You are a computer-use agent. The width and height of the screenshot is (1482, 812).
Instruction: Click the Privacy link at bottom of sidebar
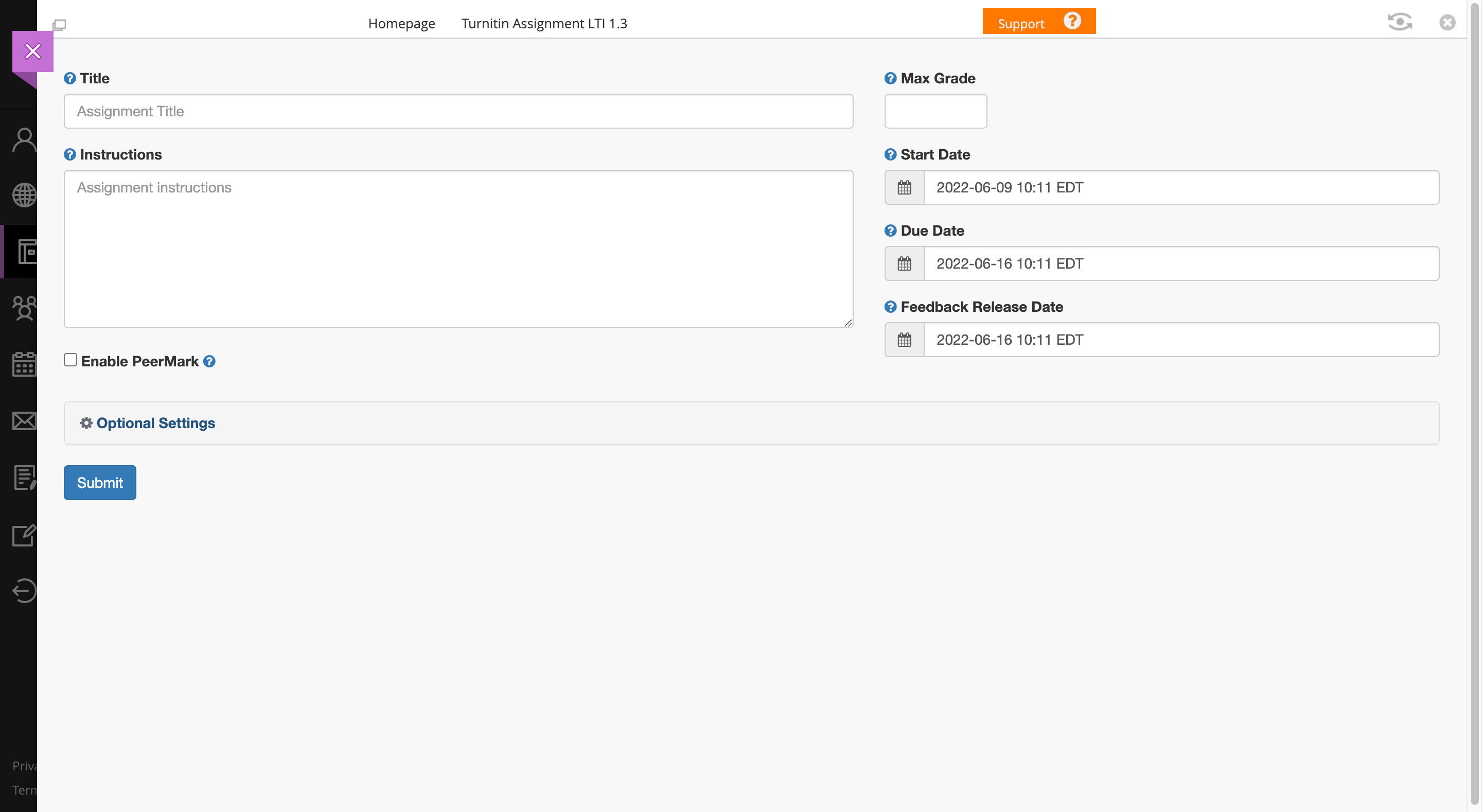(25, 765)
